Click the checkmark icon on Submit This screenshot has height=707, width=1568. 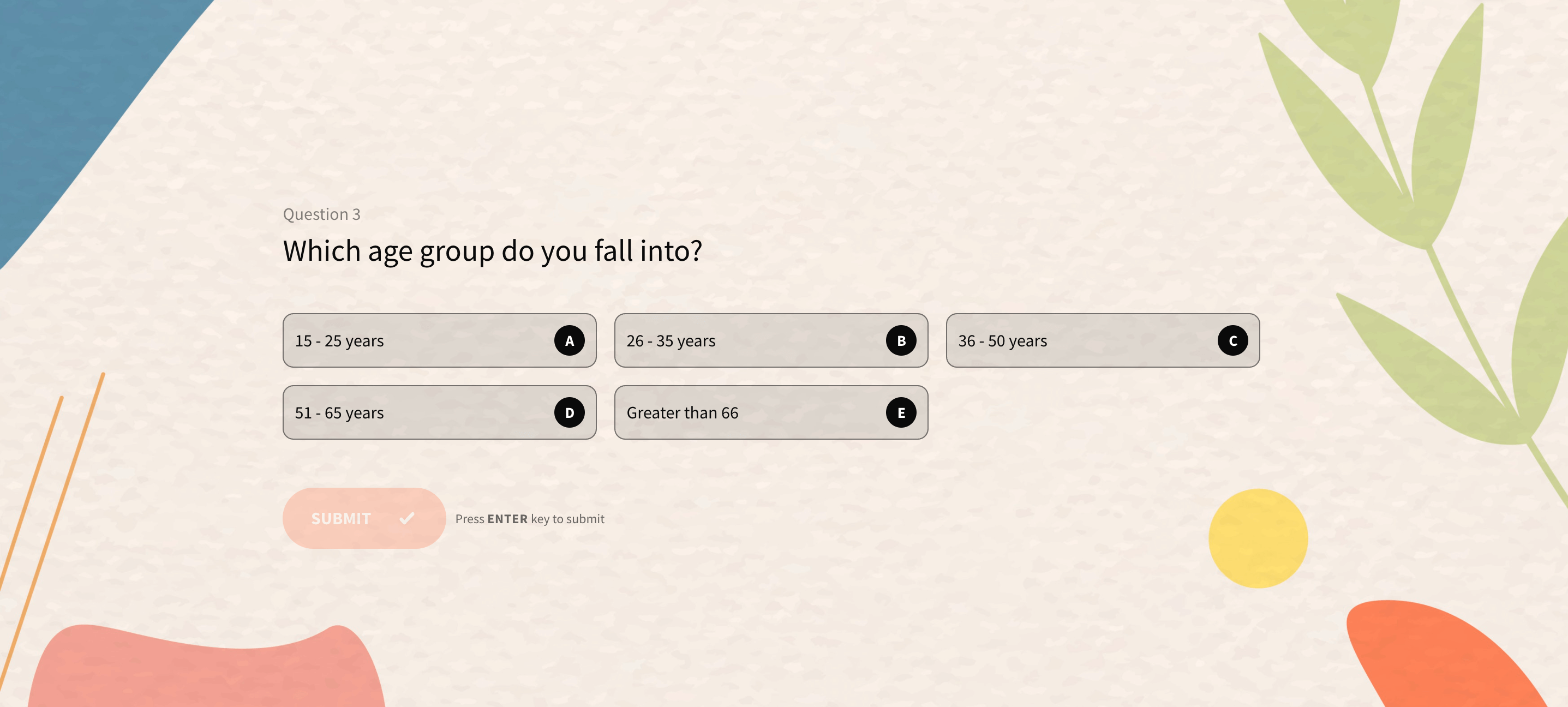coord(406,518)
